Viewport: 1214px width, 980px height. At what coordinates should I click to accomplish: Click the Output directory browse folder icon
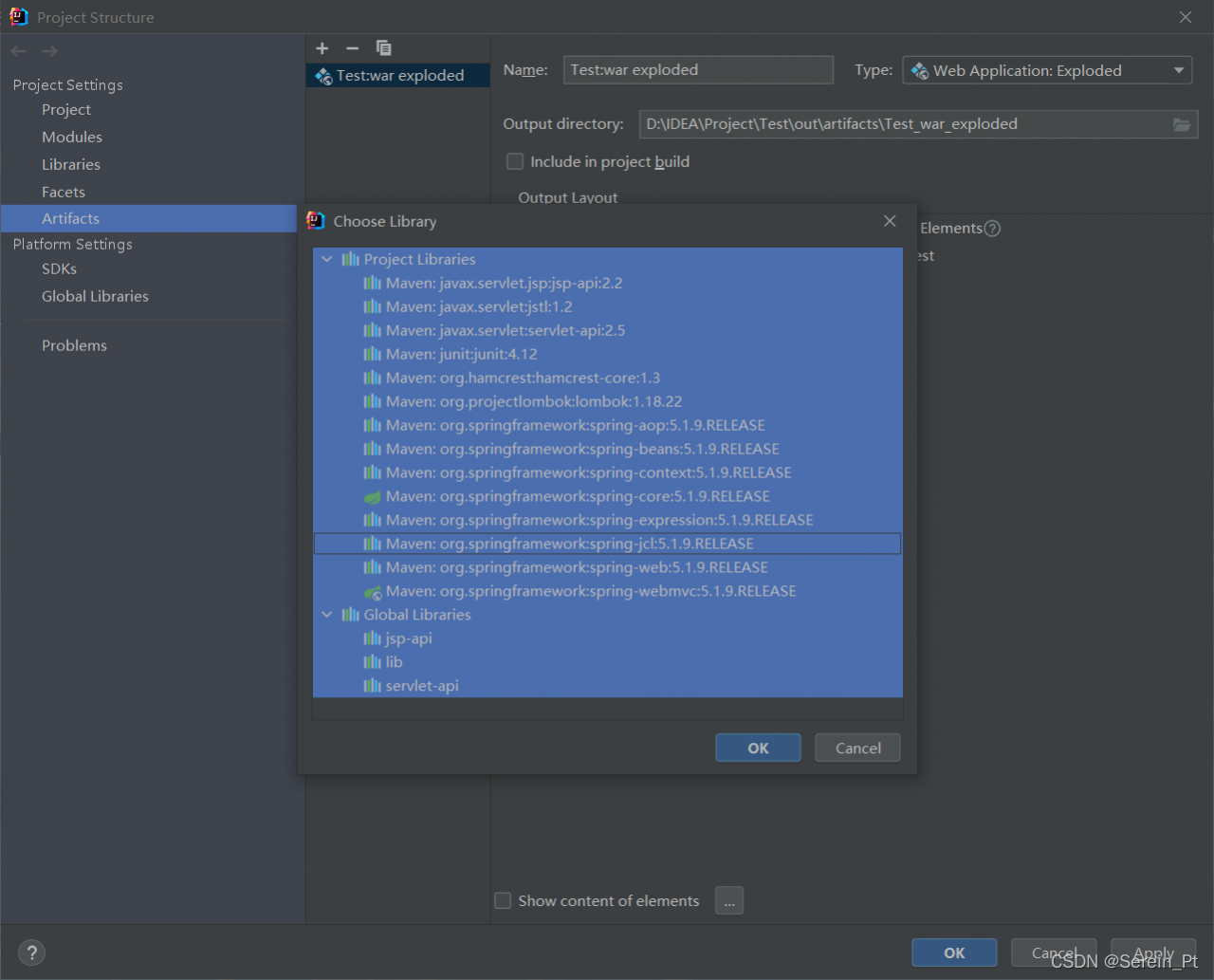click(1182, 124)
